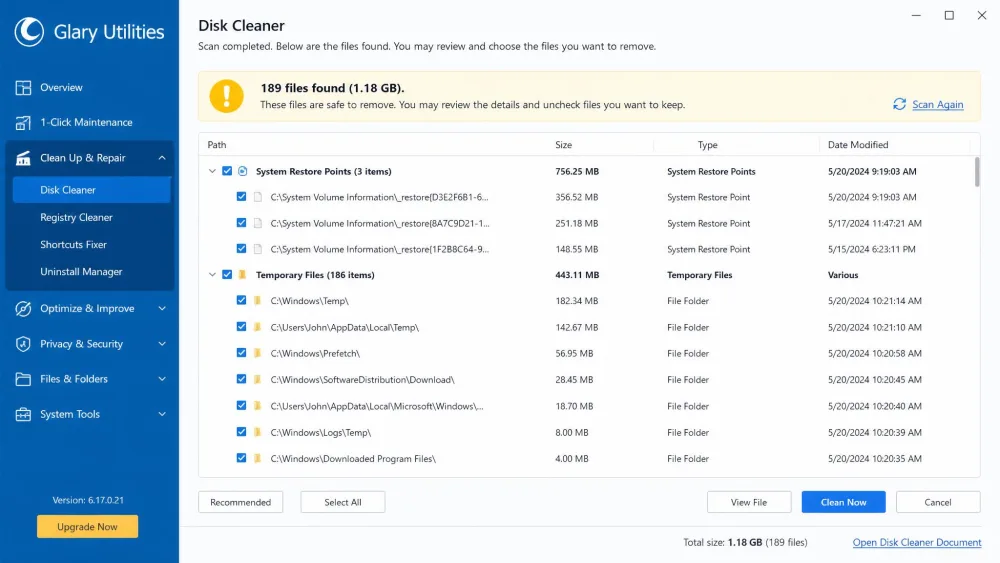Click the Files & Folders icon
The width and height of the screenshot is (1000, 563).
pyautogui.click(x=23, y=379)
